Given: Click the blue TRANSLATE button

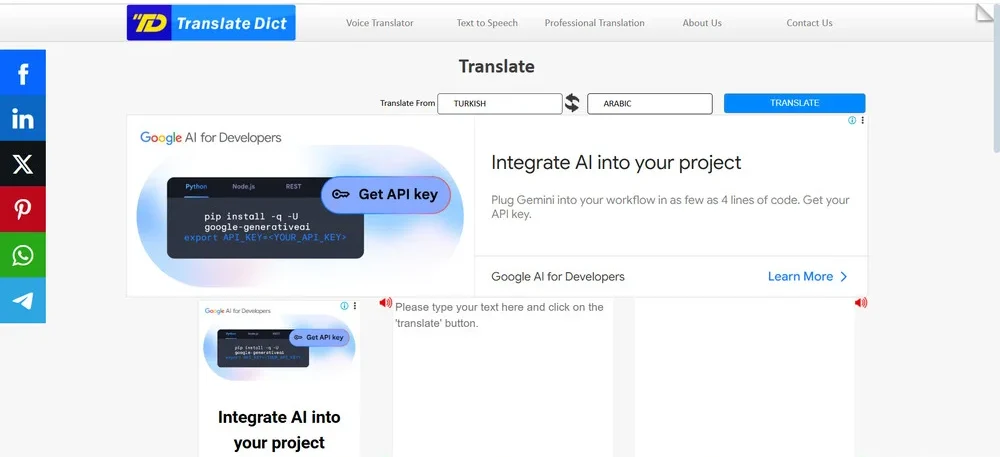Looking at the screenshot, I should [x=795, y=103].
